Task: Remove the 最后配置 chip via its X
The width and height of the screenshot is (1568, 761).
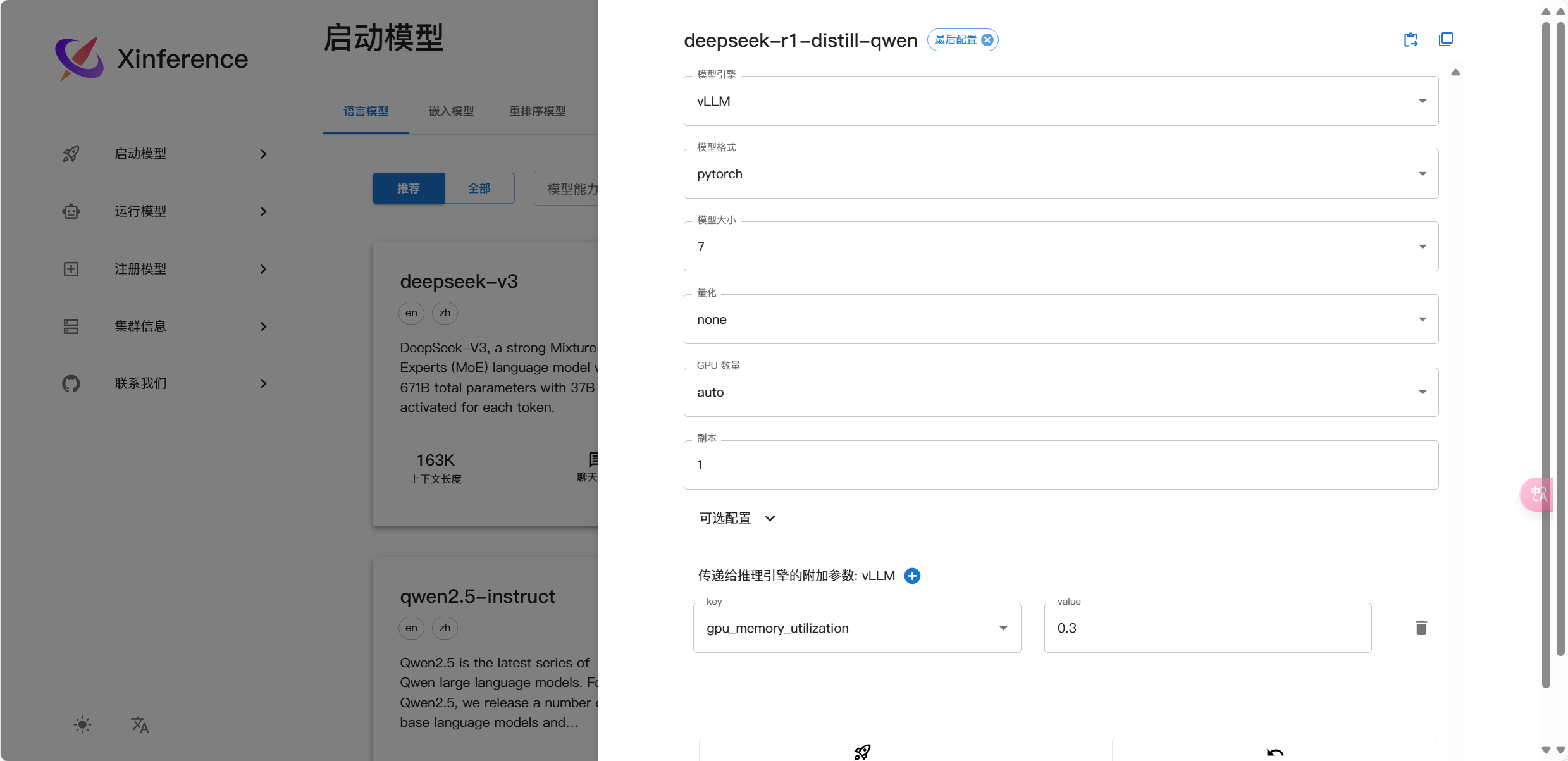Action: pyautogui.click(x=987, y=40)
